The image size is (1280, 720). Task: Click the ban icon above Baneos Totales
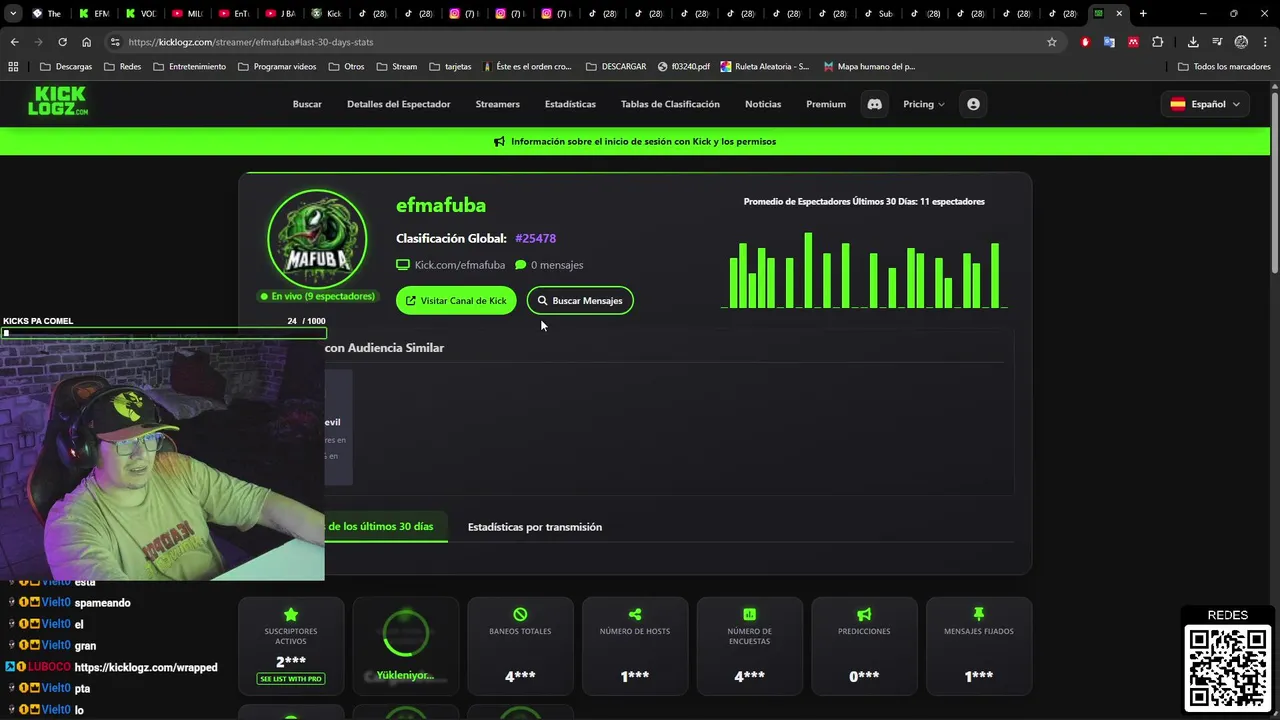coord(520,614)
